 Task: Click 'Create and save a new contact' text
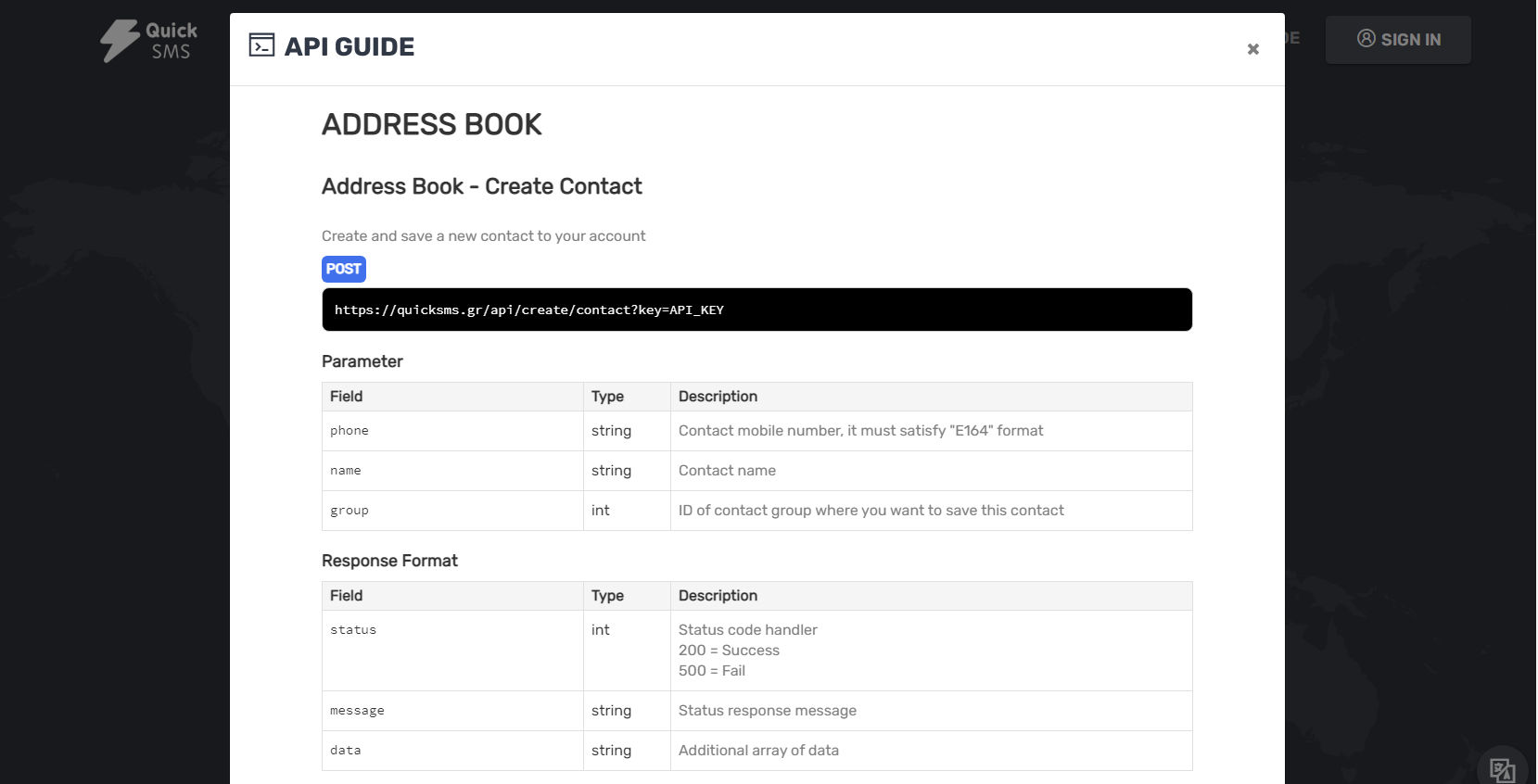click(x=483, y=236)
